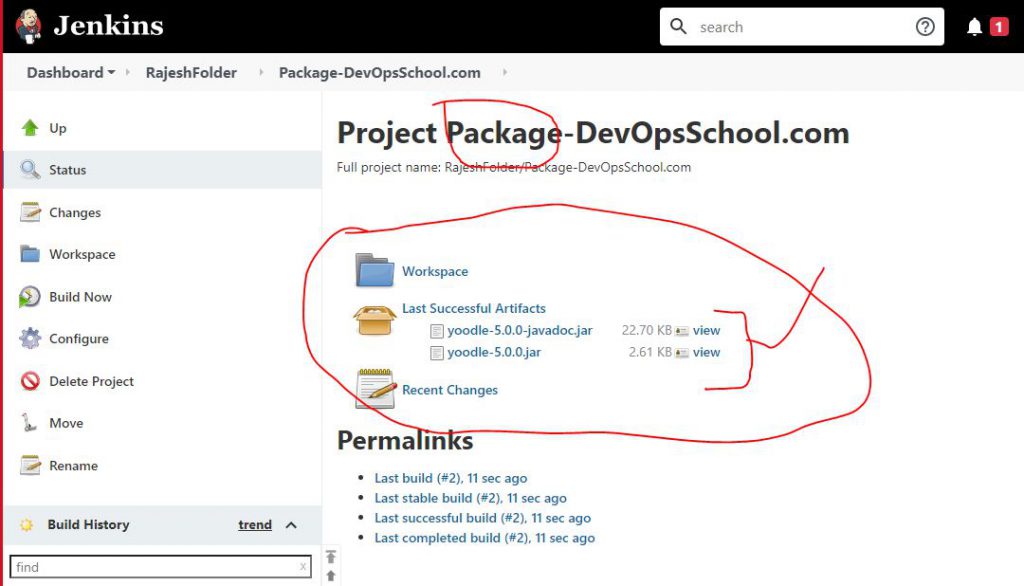Viewport: 1024px width, 586px height.
Task: Click the Up arrow icon in sidebar
Action: [30, 128]
